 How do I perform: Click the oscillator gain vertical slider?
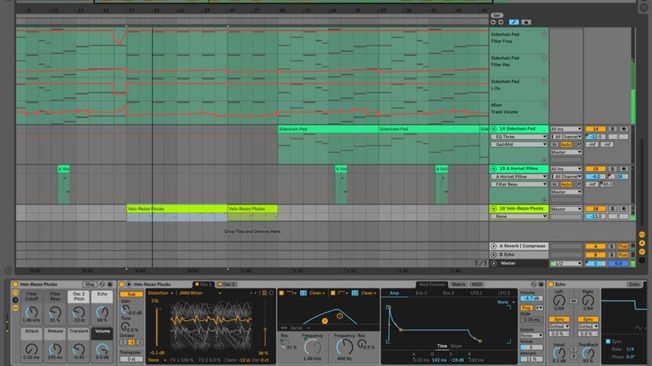tap(156, 326)
